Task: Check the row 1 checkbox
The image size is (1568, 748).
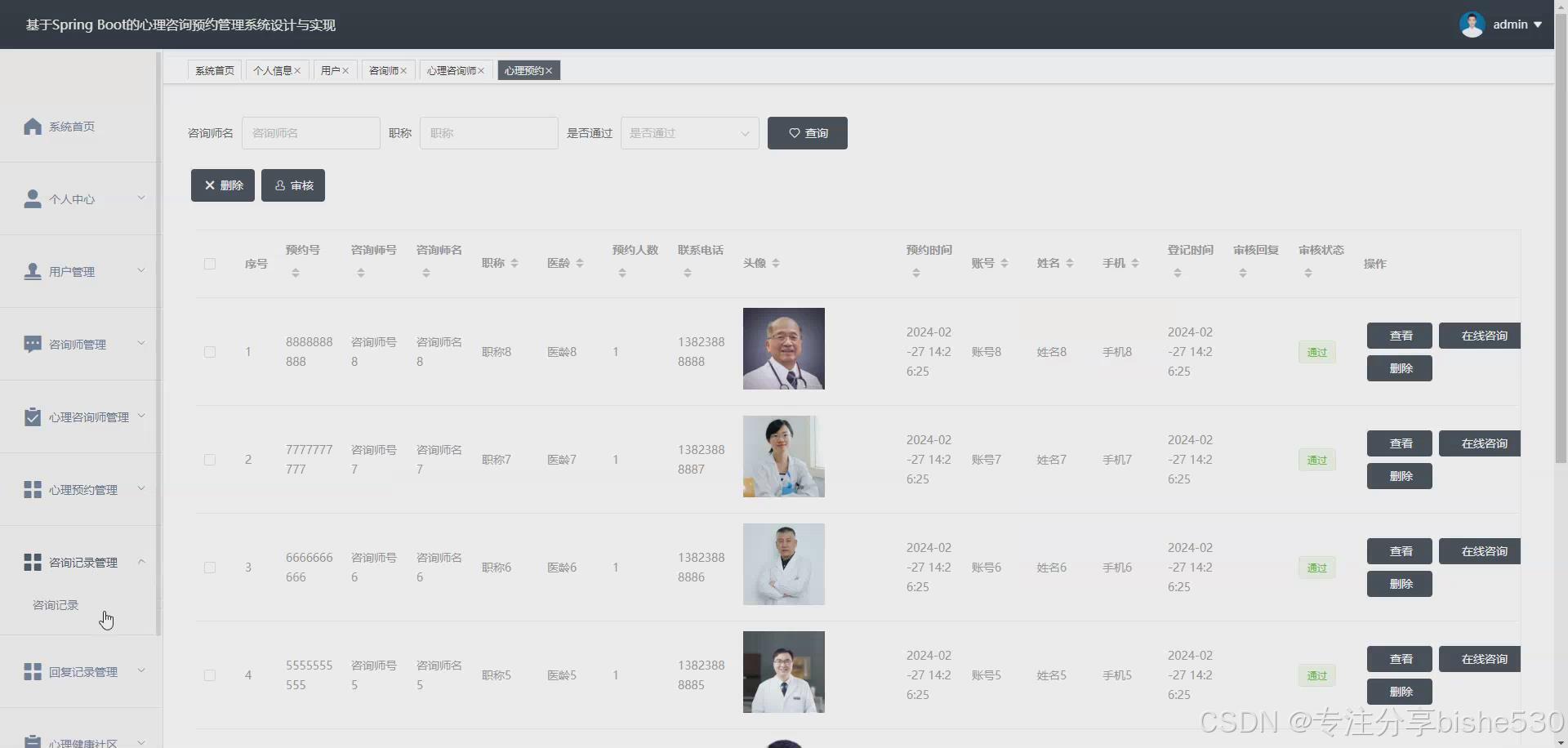Action: tap(210, 352)
